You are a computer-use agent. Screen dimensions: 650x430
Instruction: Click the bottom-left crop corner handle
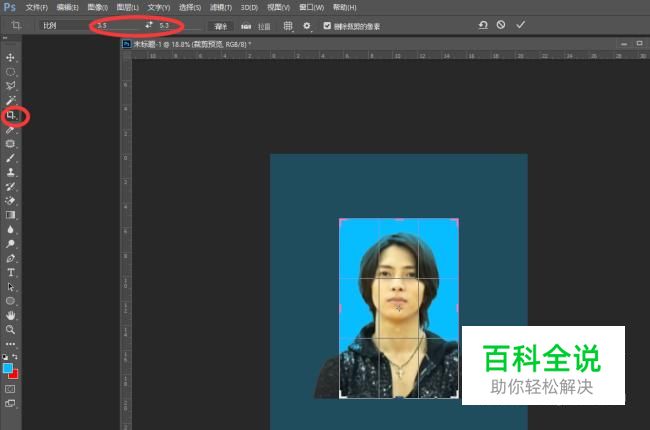pyautogui.click(x=341, y=396)
